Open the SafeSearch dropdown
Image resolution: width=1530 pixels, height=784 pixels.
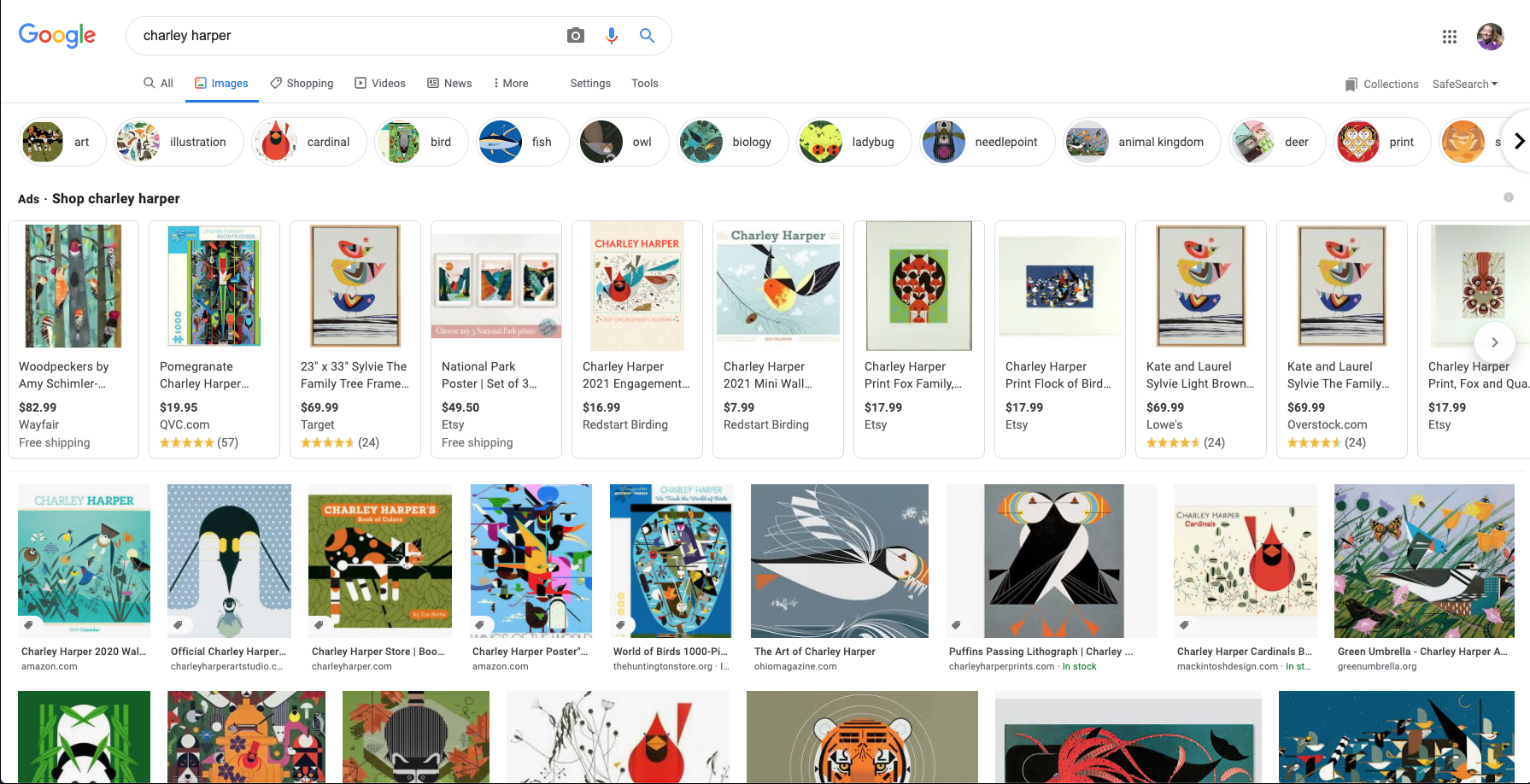pos(1465,84)
